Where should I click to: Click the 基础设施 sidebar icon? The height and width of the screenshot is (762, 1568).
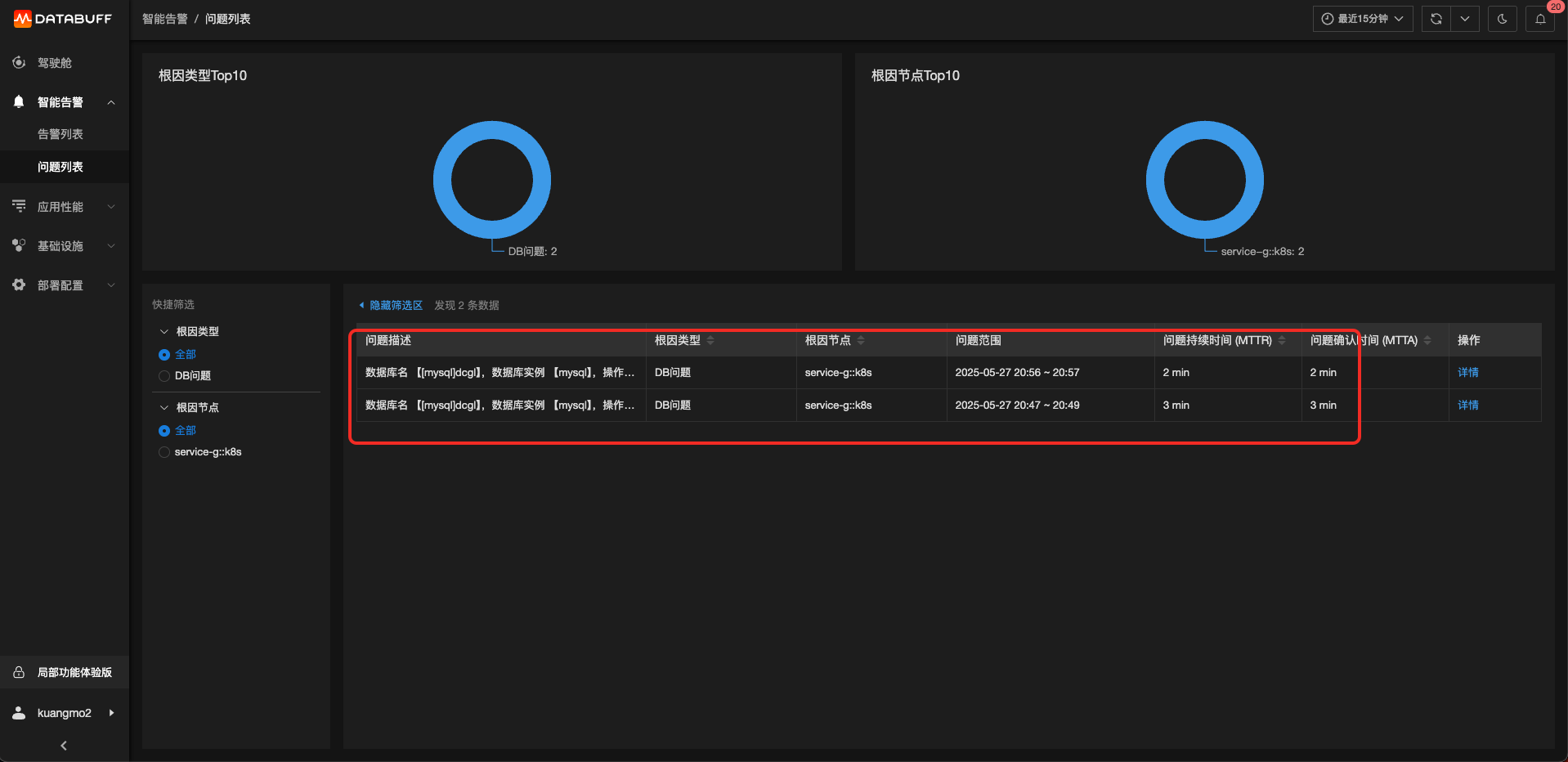click(19, 245)
